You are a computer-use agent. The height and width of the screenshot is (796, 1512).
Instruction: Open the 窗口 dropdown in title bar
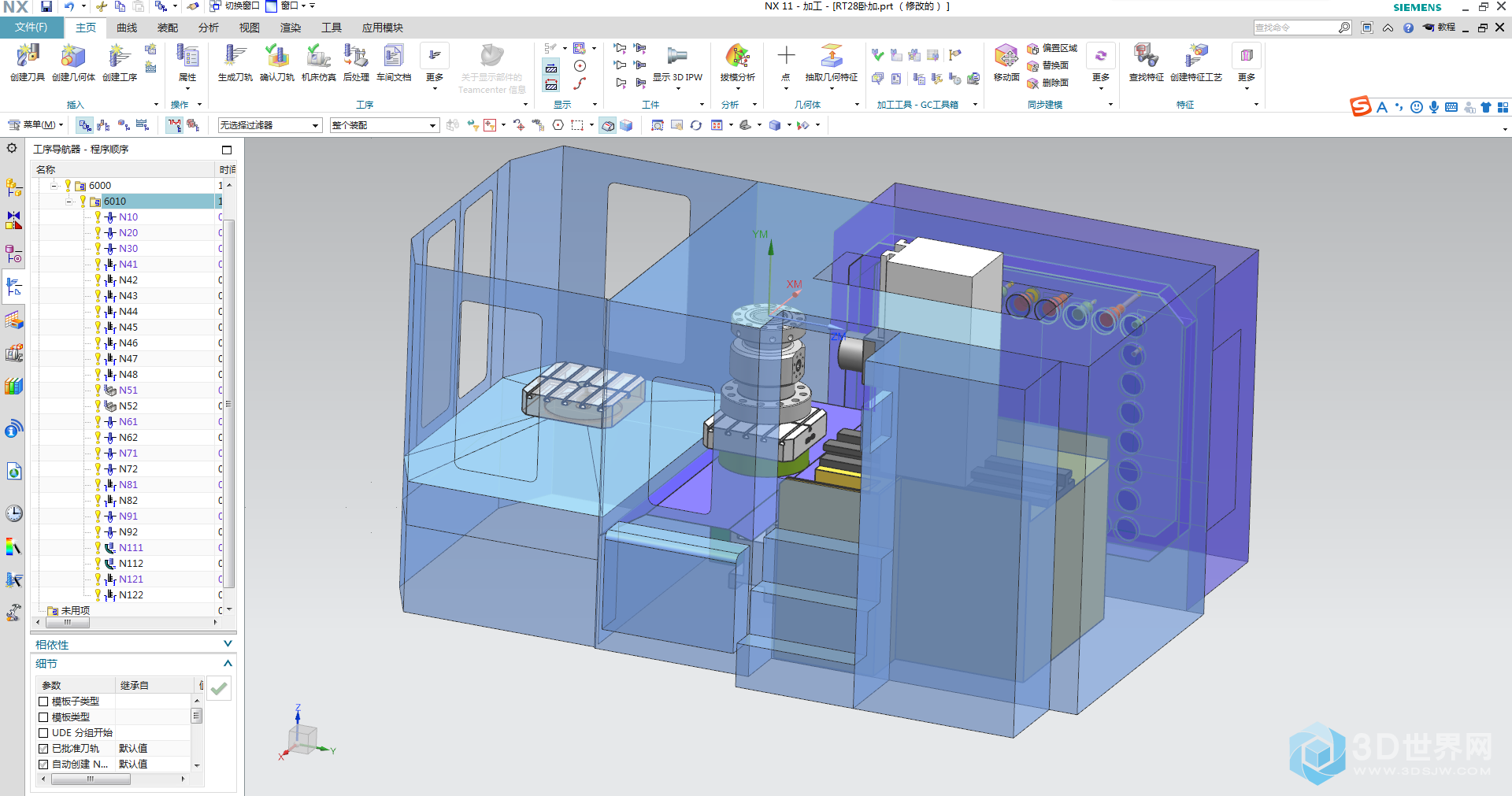(291, 6)
